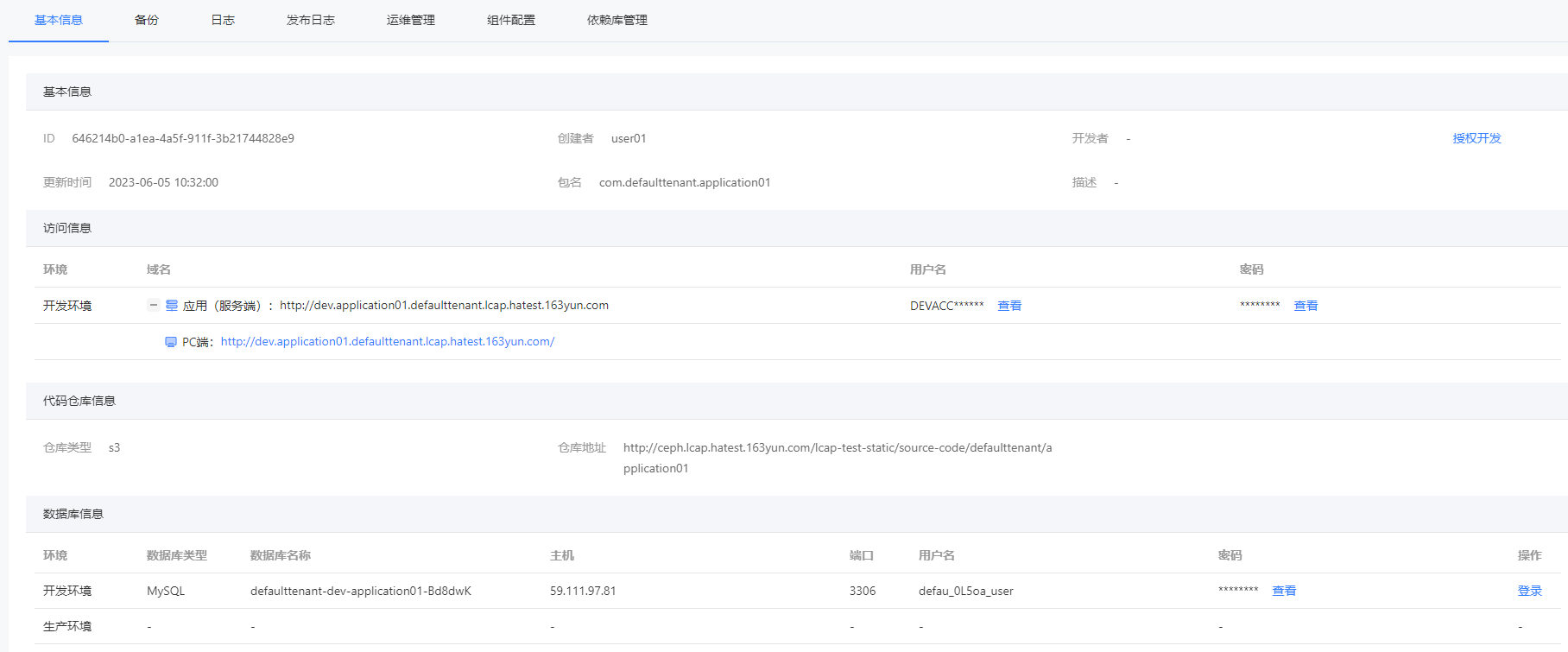Reveal access password with 查看 in 访问信息
This screenshot has height=652, width=1568.
[1306, 306]
